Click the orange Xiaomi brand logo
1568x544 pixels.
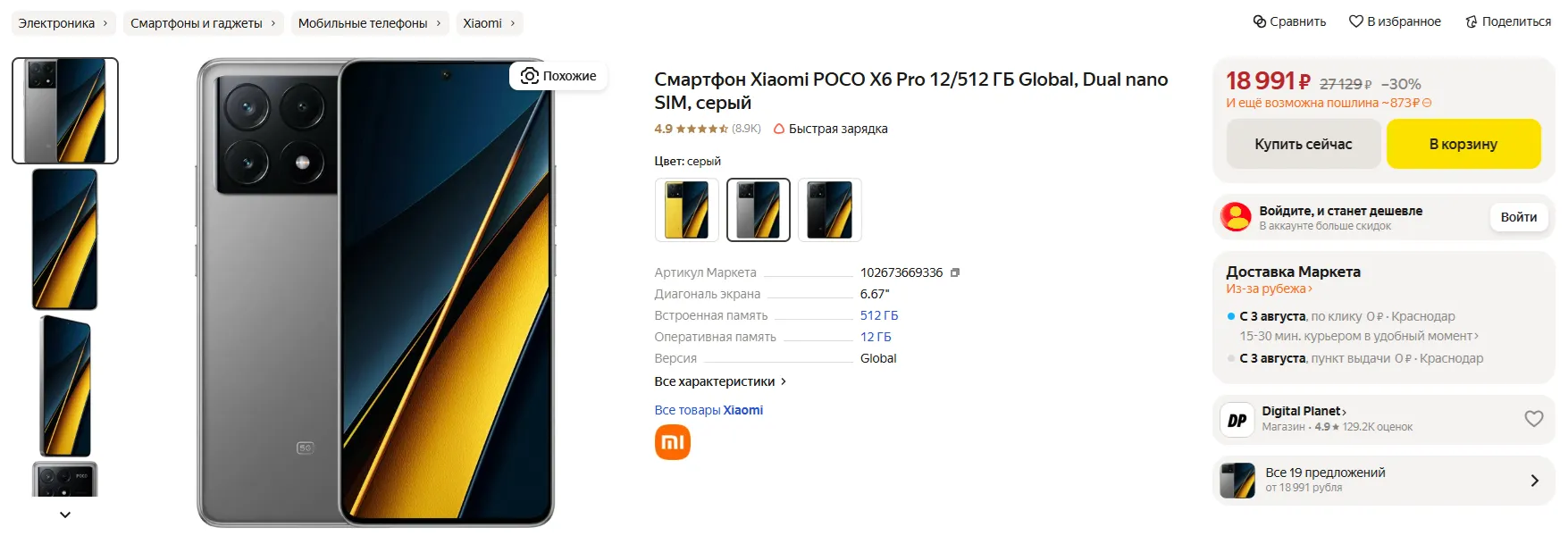(672, 442)
